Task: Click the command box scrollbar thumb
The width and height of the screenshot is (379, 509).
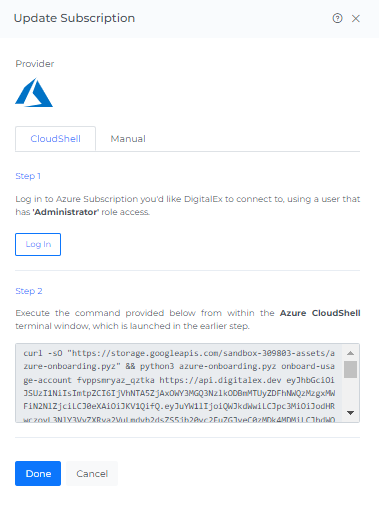Action: (350, 369)
